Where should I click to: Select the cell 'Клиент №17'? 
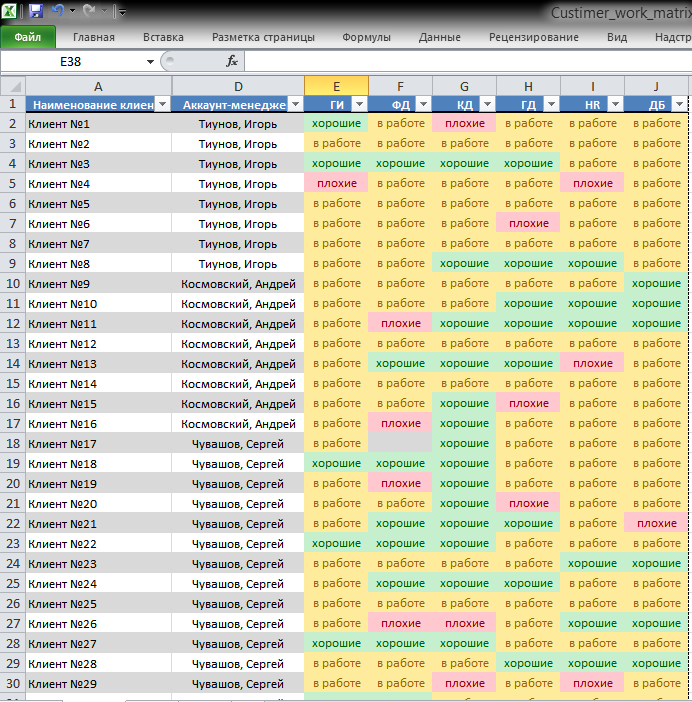[x=98, y=444]
